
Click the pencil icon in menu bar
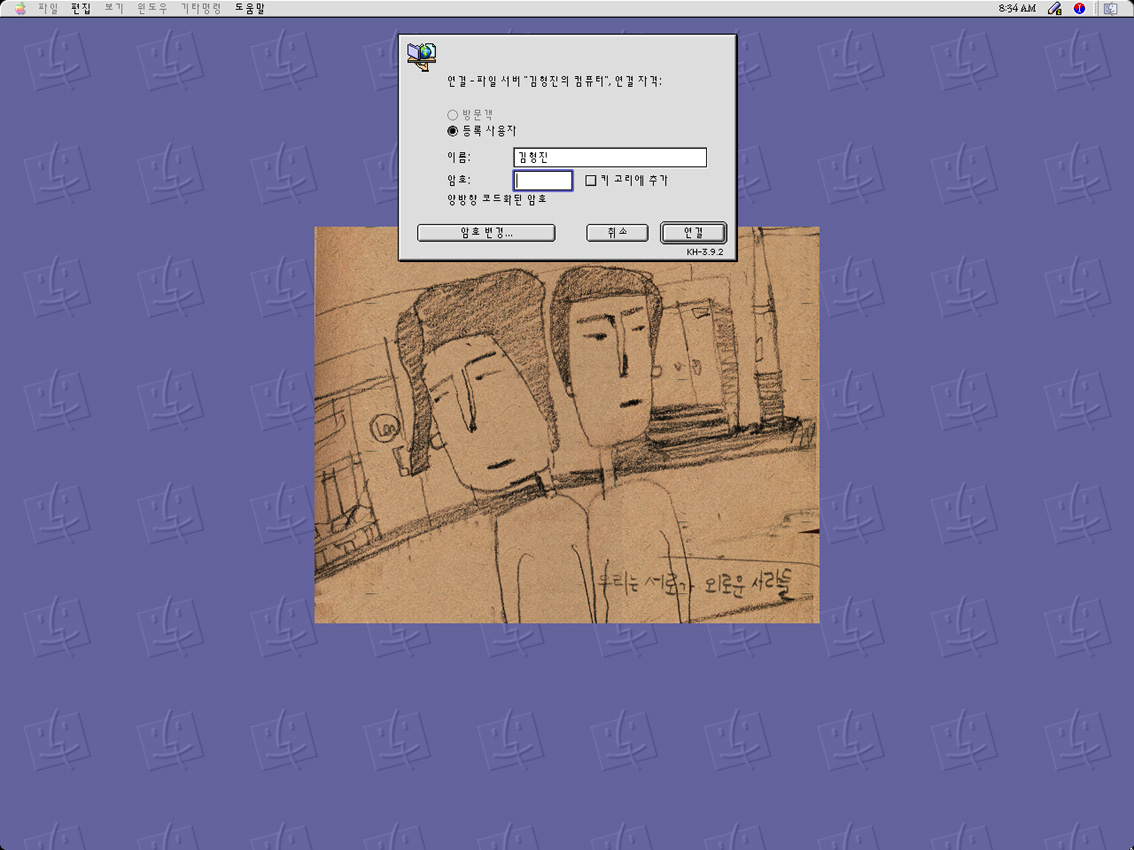coord(1055,9)
